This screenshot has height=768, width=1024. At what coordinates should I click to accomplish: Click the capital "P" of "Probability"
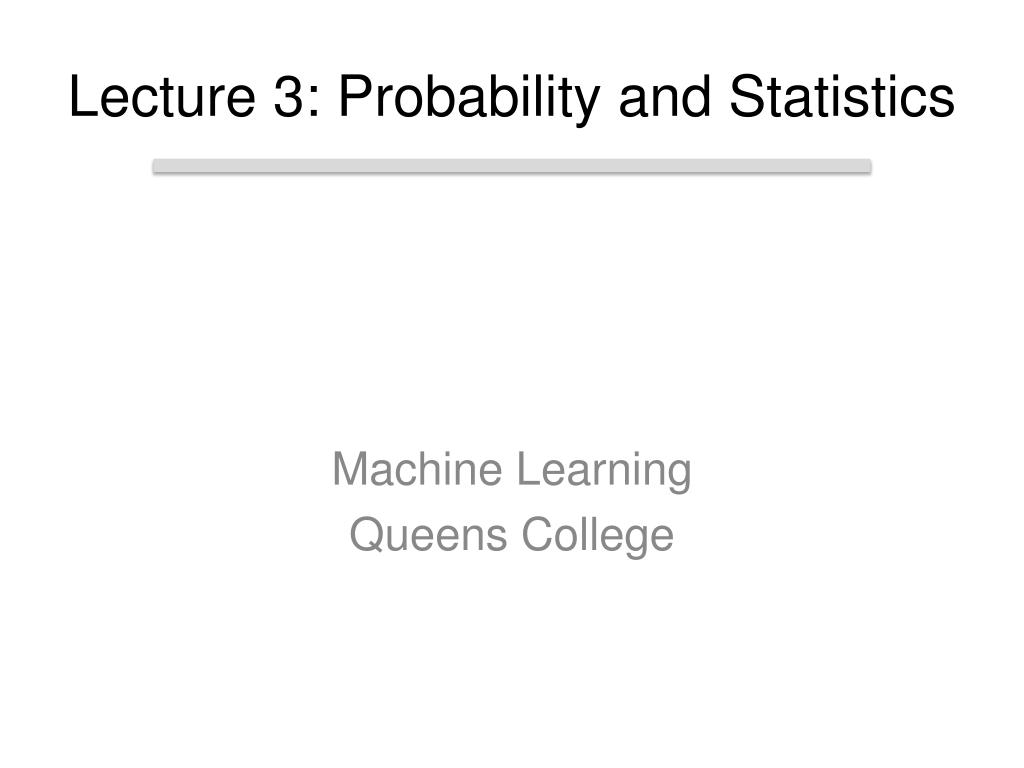[x=355, y=97]
